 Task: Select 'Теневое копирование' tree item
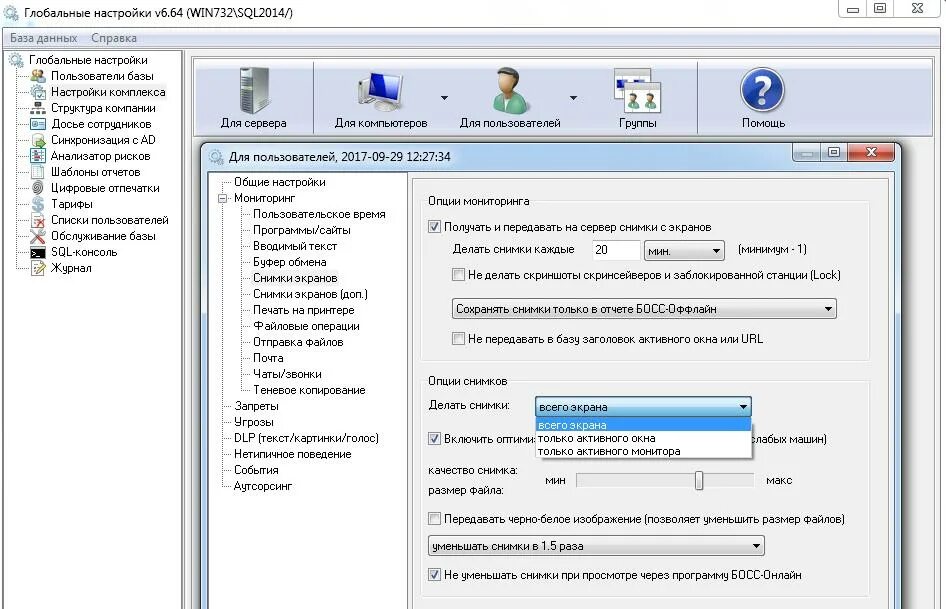[x=309, y=390]
